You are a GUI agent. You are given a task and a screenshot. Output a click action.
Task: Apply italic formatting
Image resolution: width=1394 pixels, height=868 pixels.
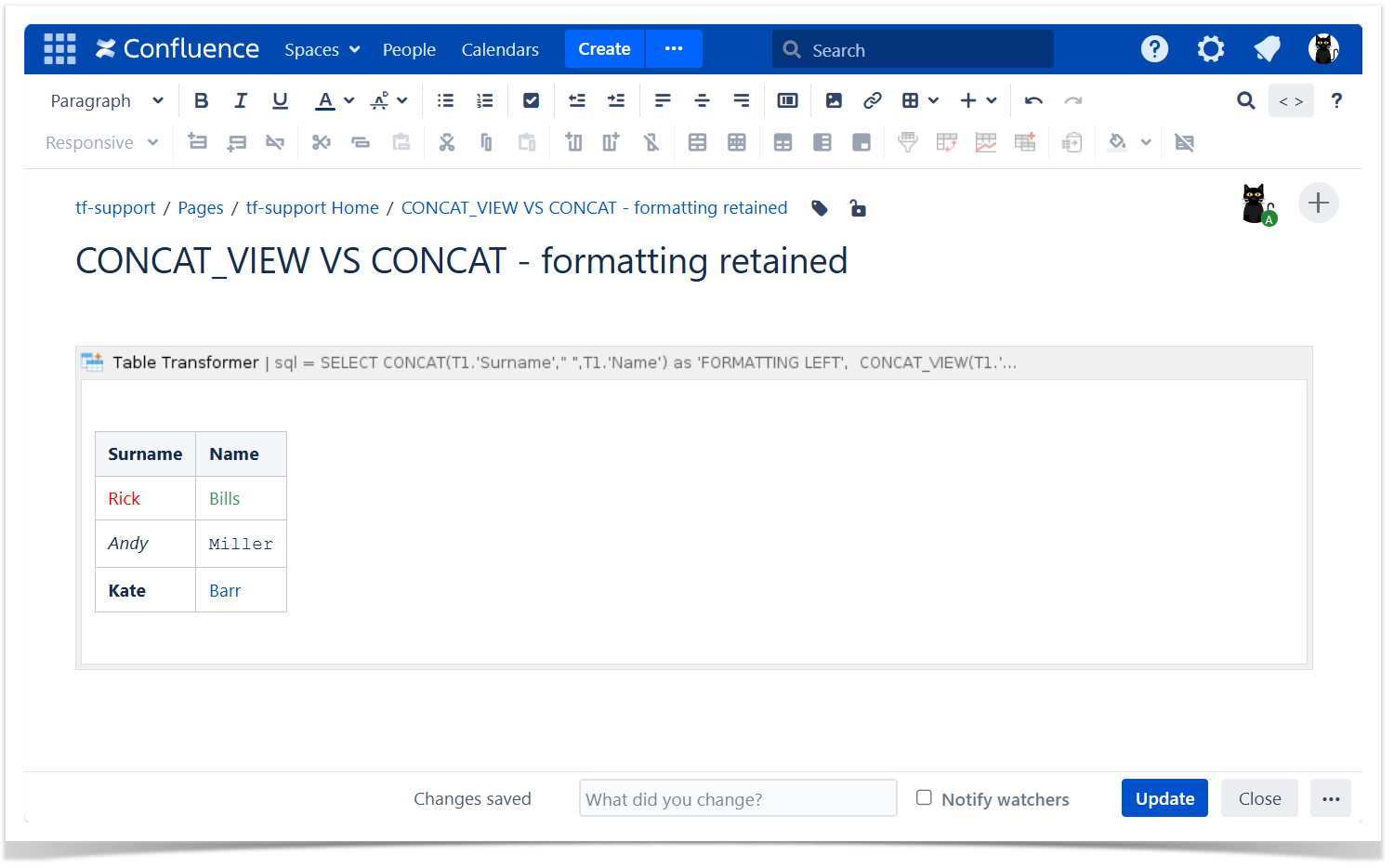tap(241, 100)
